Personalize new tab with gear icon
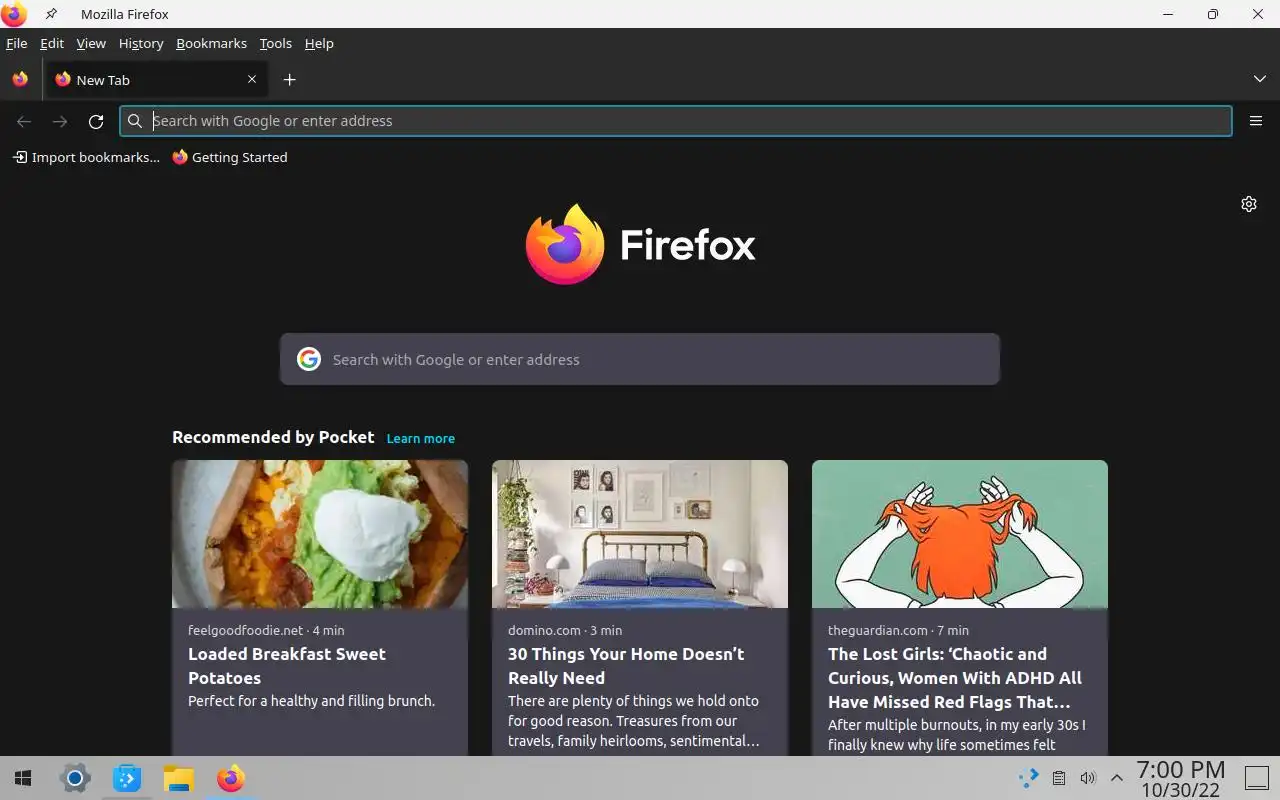1280x800 pixels. [1249, 204]
